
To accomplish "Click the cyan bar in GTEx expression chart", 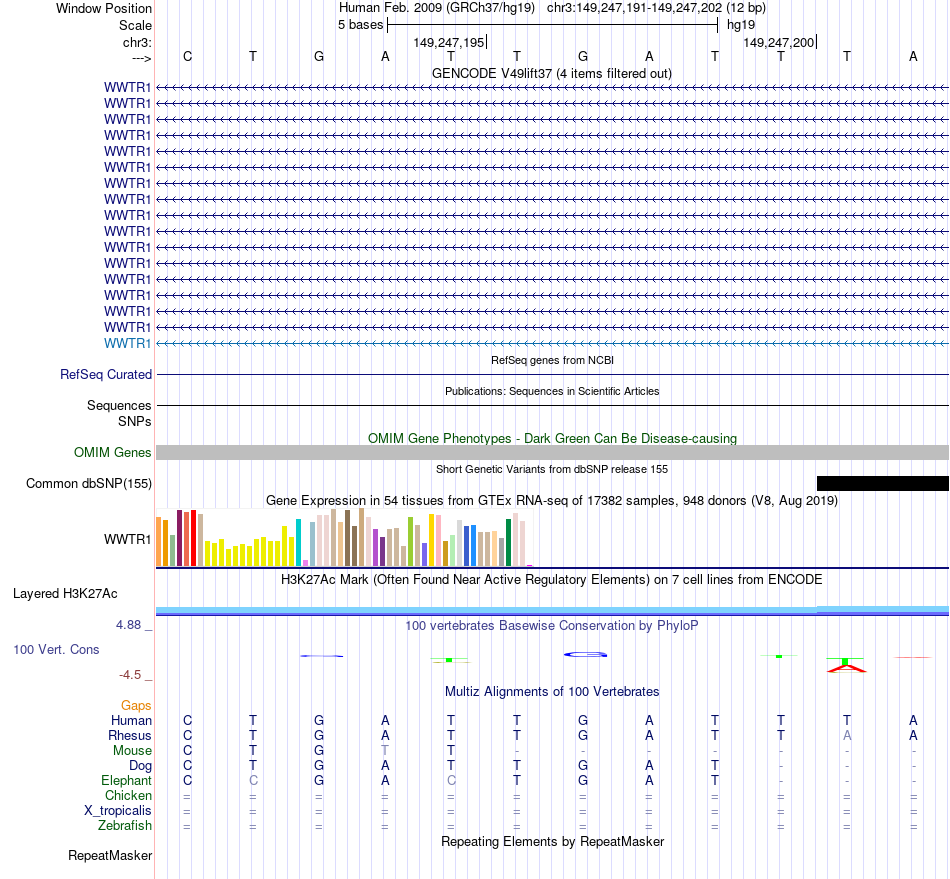I will (x=298, y=543).
